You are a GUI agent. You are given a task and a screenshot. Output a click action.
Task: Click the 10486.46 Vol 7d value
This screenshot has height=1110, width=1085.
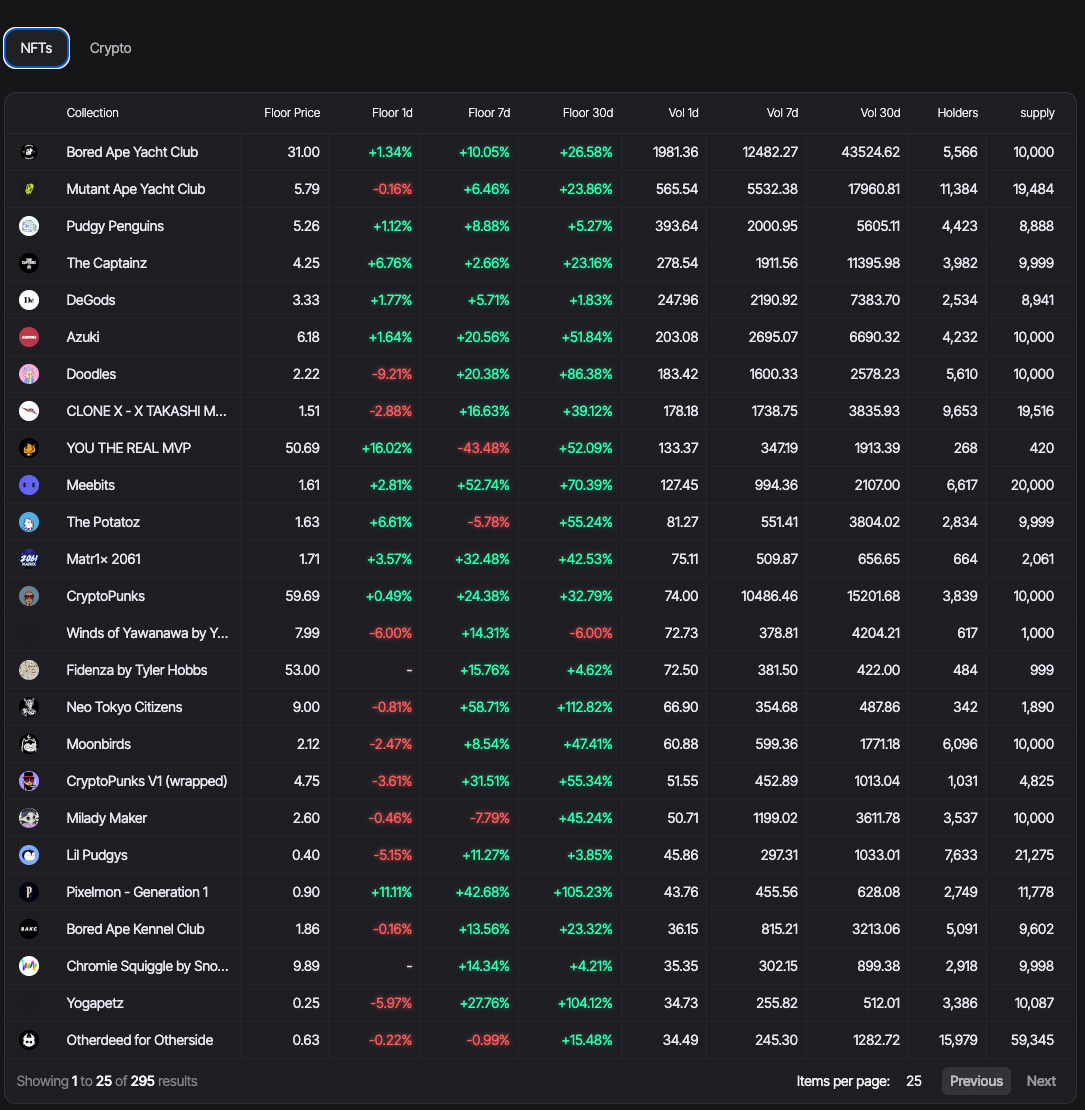click(769, 596)
